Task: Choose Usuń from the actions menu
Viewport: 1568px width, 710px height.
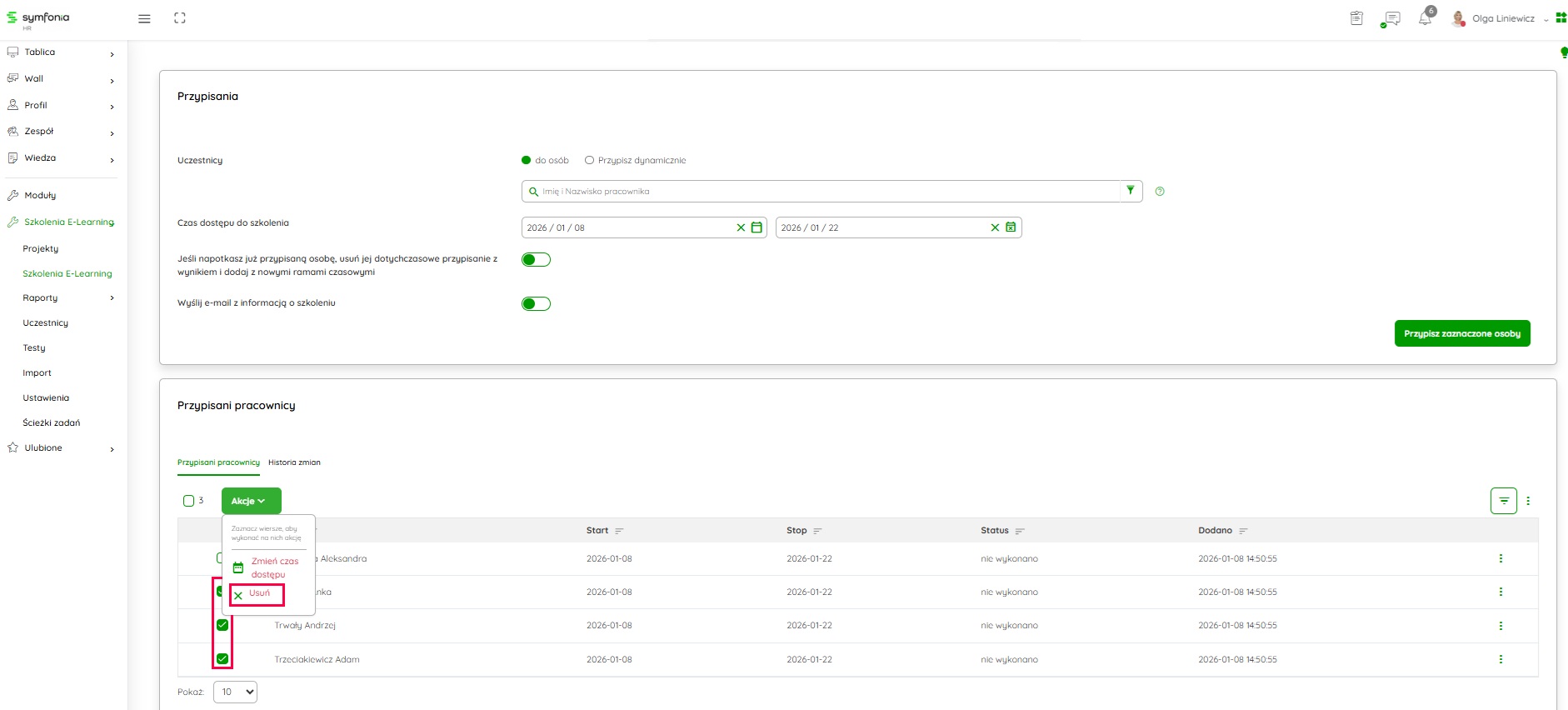Action: click(258, 594)
